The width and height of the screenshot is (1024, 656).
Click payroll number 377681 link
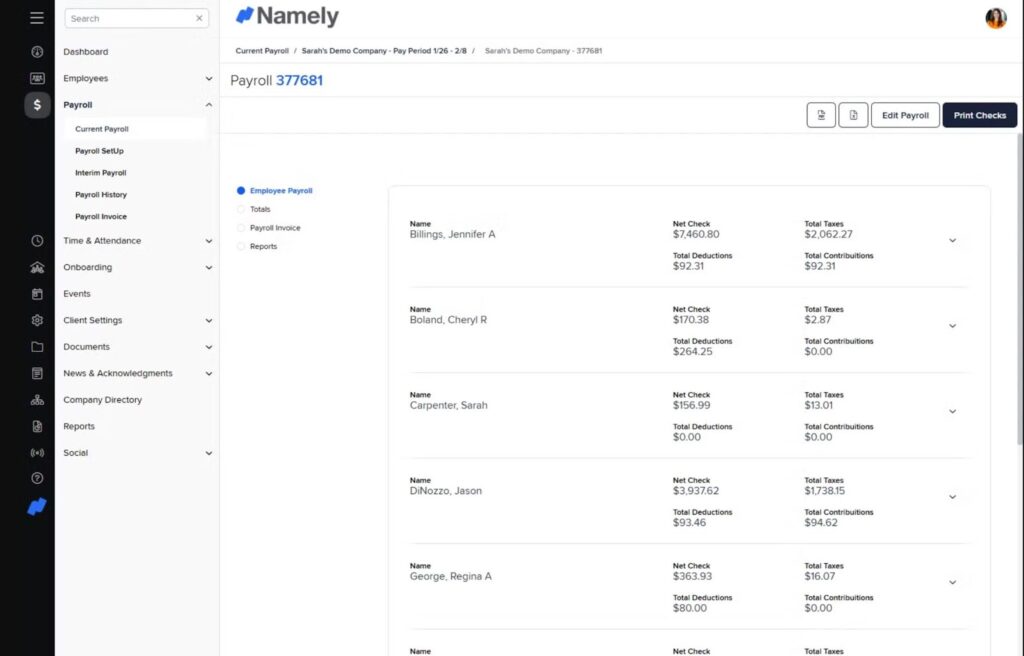tap(299, 80)
